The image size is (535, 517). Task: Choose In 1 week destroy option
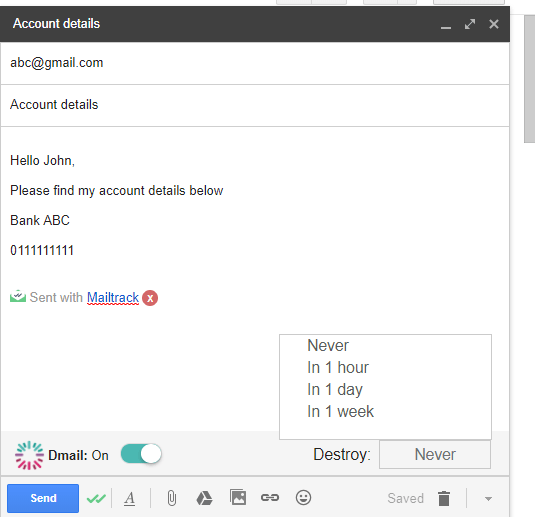tap(341, 412)
